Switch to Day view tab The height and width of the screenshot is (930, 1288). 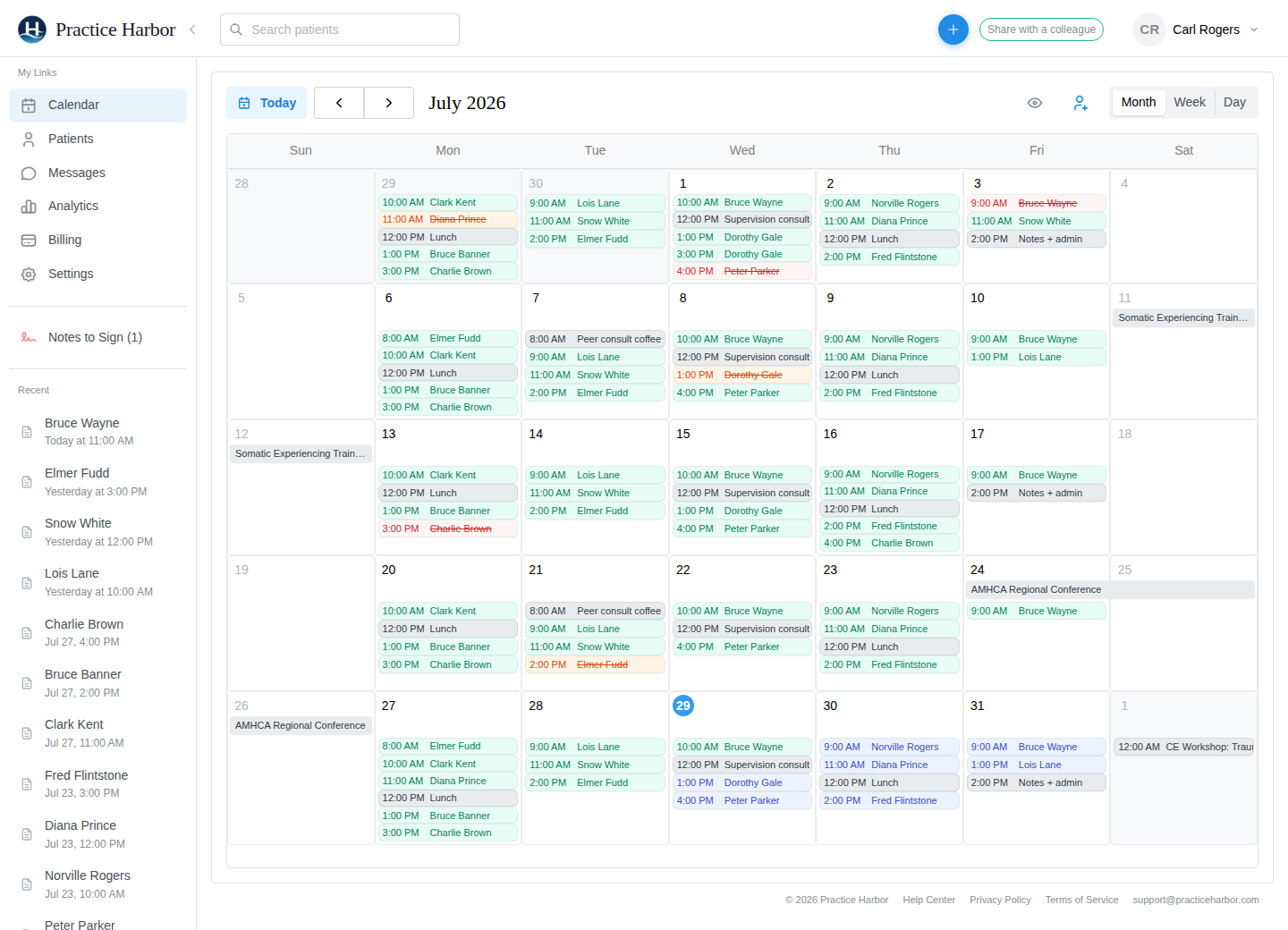click(1234, 103)
